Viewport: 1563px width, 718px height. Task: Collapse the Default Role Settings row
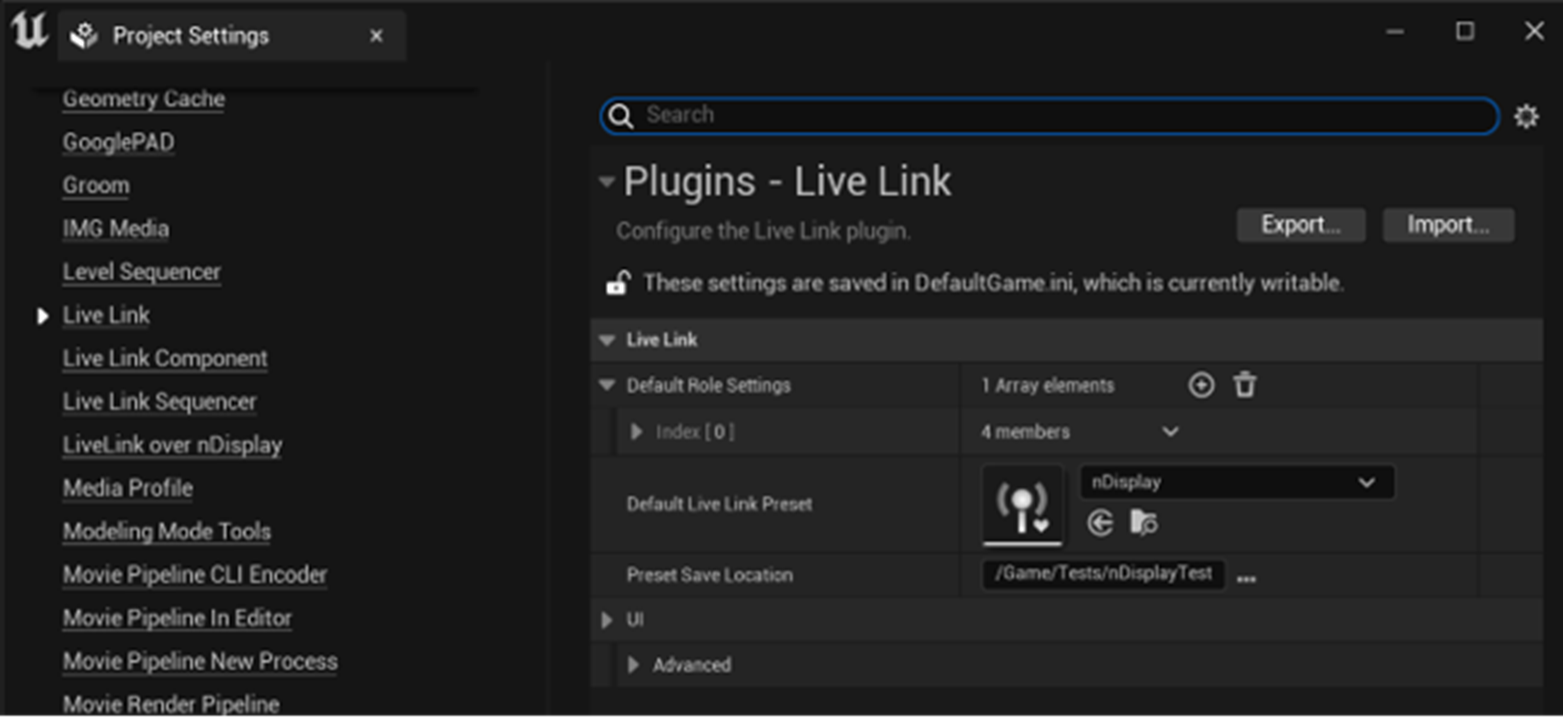point(606,386)
